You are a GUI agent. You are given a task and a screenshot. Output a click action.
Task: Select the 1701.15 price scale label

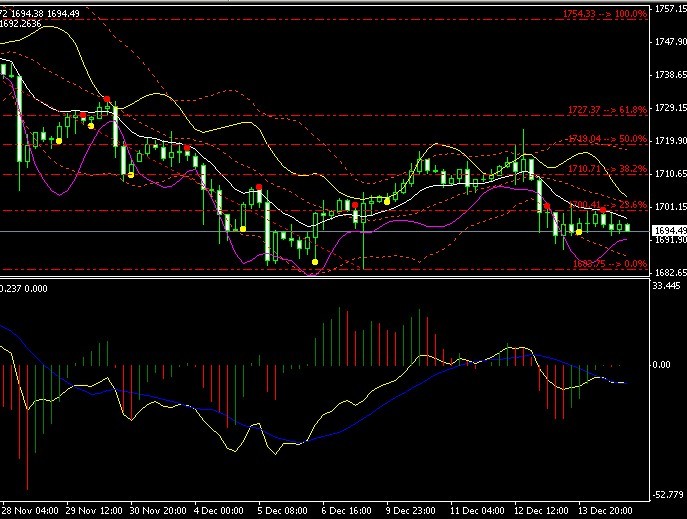pyautogui.click(x=670, y=207)
